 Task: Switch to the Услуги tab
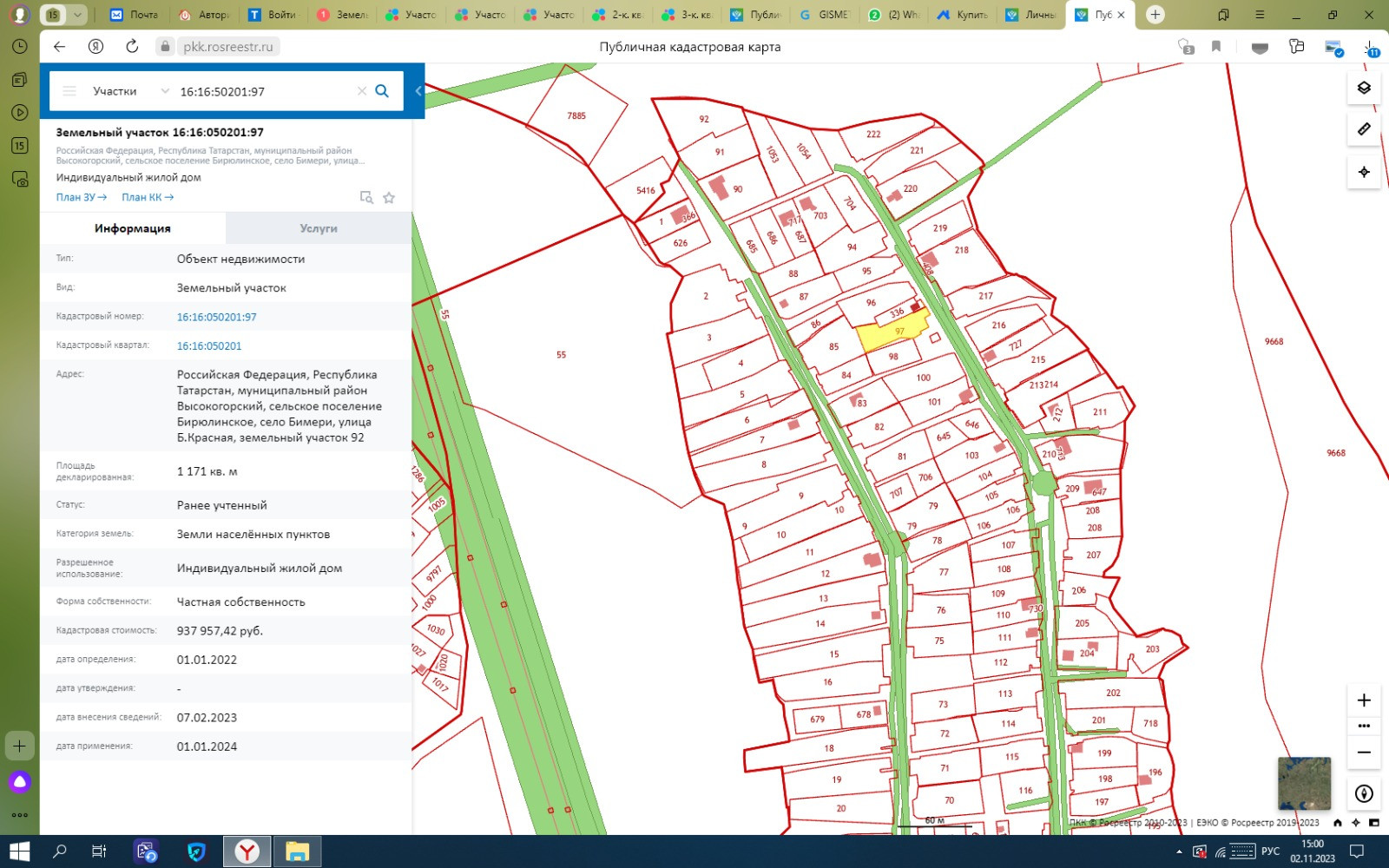pyautogui.click(x=319, y=228)
